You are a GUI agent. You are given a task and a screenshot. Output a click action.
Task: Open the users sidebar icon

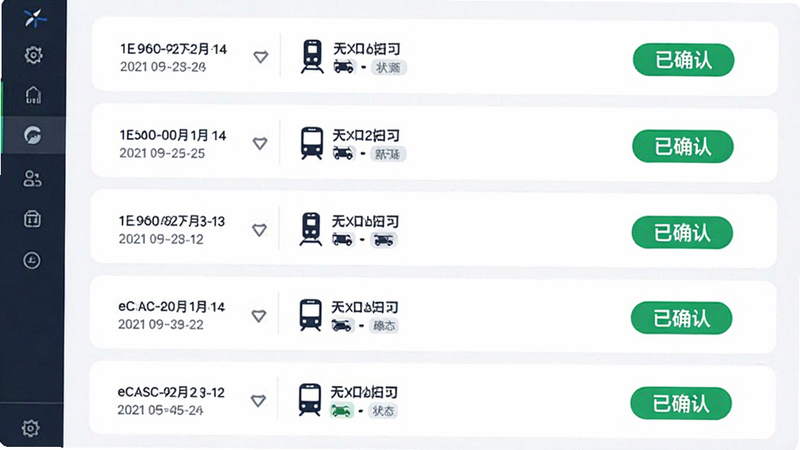point(32,179)
